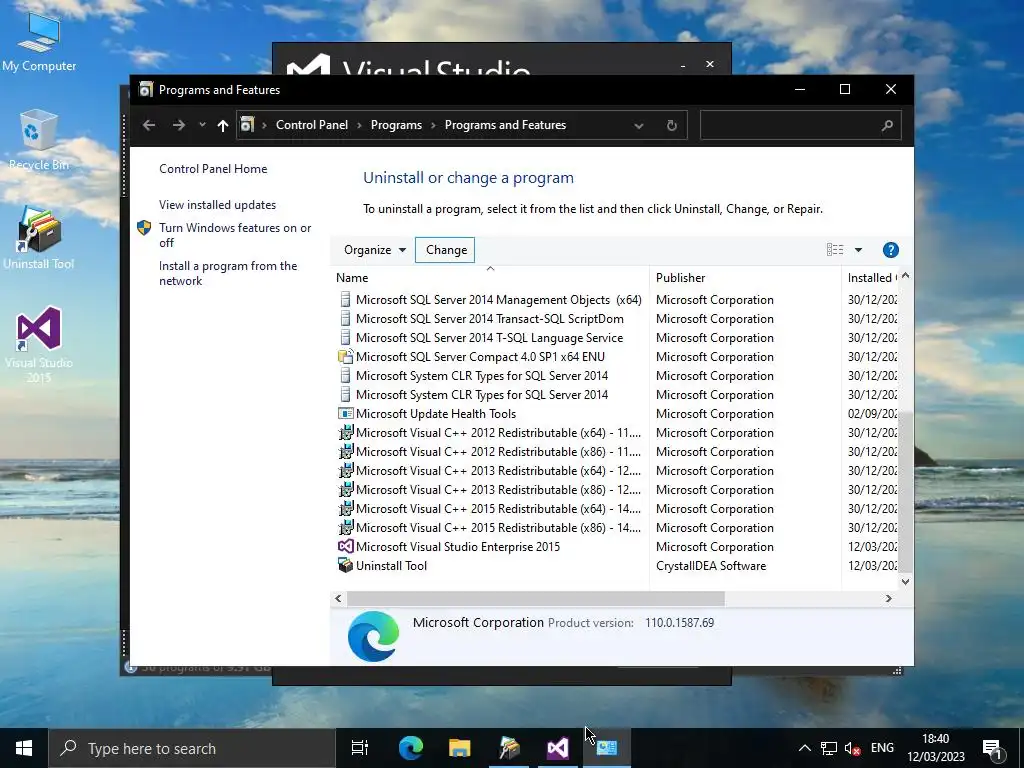This screenshot has width=1024, height=768.
Task: Click icon of Visual C++ 2013 Redistributable (x86)
Action: (345, 489)
